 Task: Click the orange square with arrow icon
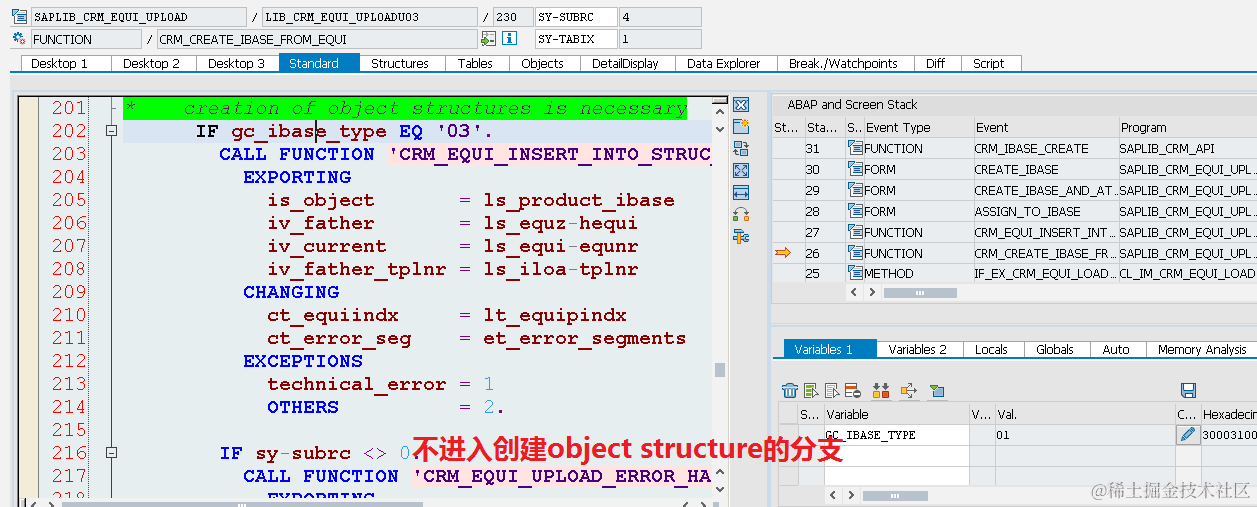click(x=908, y=390)
